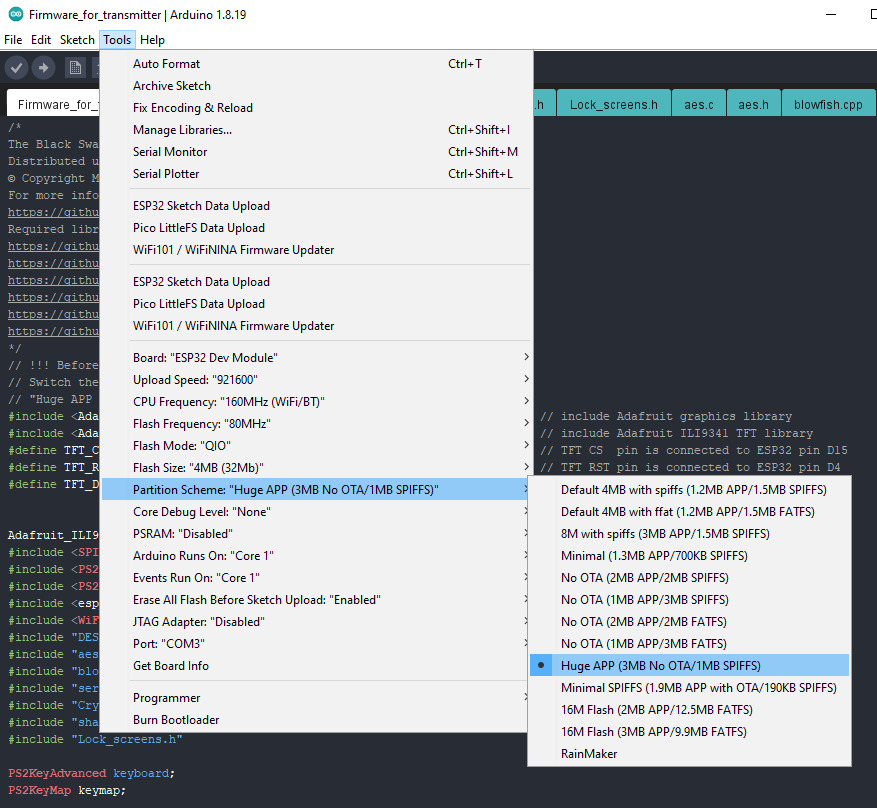Open the Serial Plotter
The width and height of the screenshot is (877, 808).
pos(316,174)
